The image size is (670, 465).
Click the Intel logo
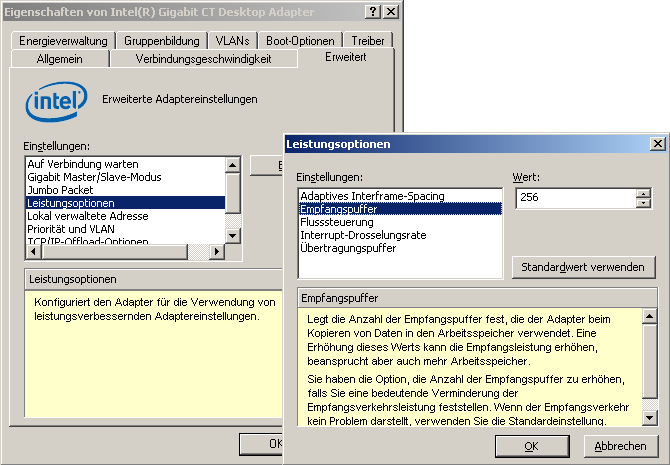click(x=56, y=101)
